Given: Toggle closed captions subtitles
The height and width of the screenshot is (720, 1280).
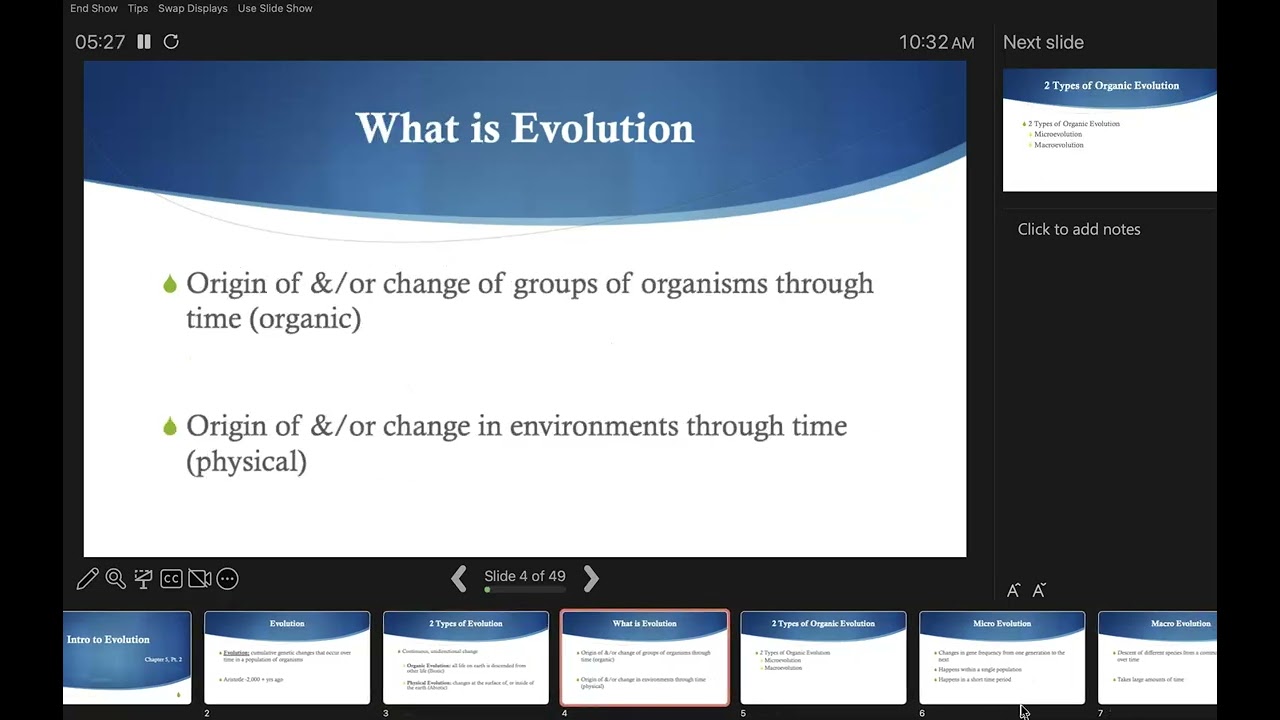Looking at the screenshot, I should [171, 578].
